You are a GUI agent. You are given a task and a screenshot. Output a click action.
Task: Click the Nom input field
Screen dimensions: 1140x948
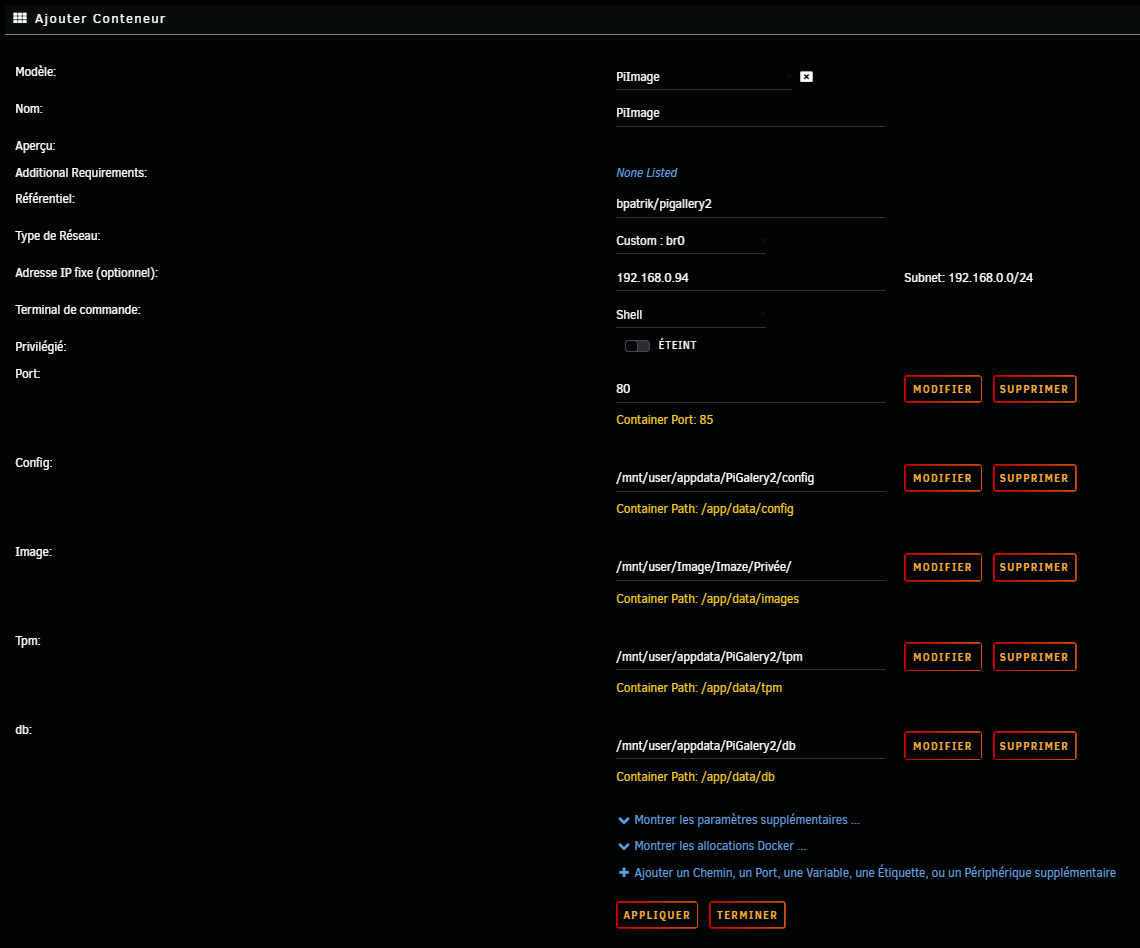click(750, 112)
